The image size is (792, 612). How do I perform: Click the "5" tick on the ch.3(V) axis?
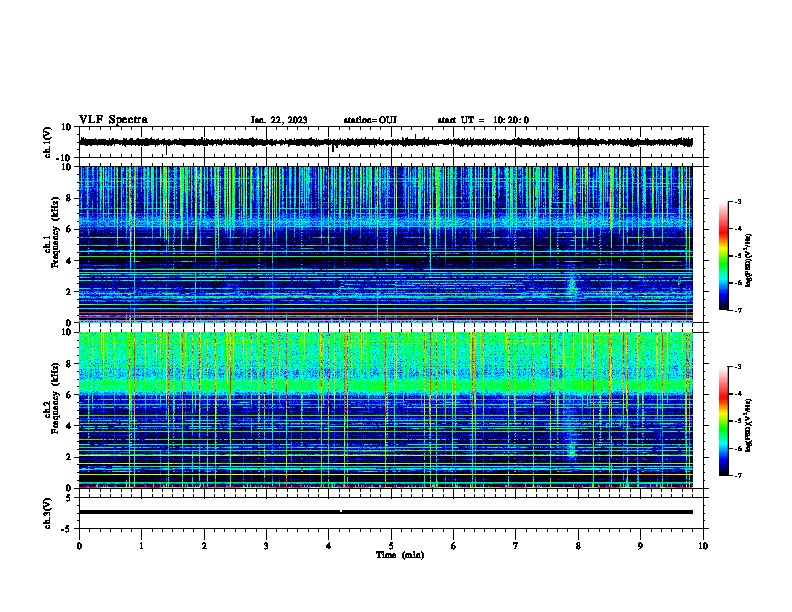(x=69, y=498)
